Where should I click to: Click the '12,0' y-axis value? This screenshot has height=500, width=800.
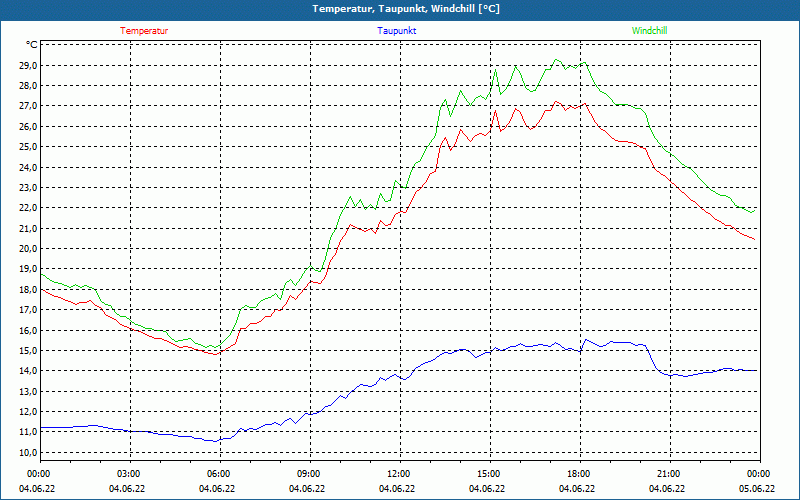(x=28, y=412)
